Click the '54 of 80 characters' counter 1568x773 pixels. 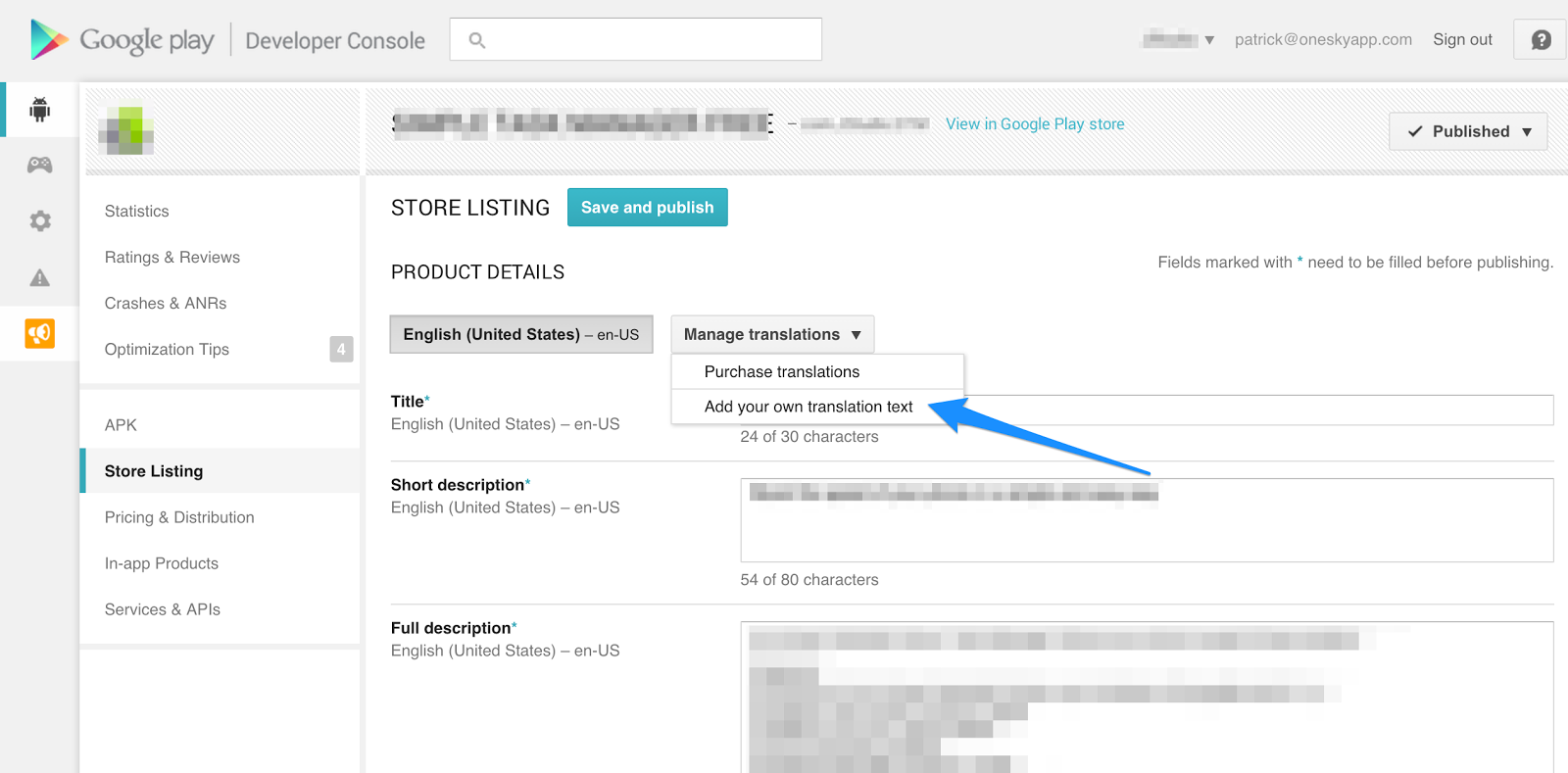[x=809, y=580]
